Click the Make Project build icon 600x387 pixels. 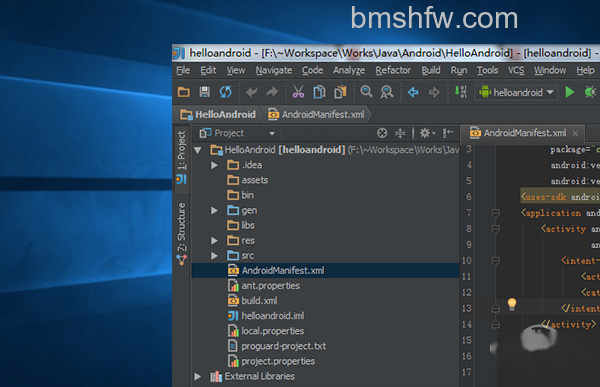point(460,92)
